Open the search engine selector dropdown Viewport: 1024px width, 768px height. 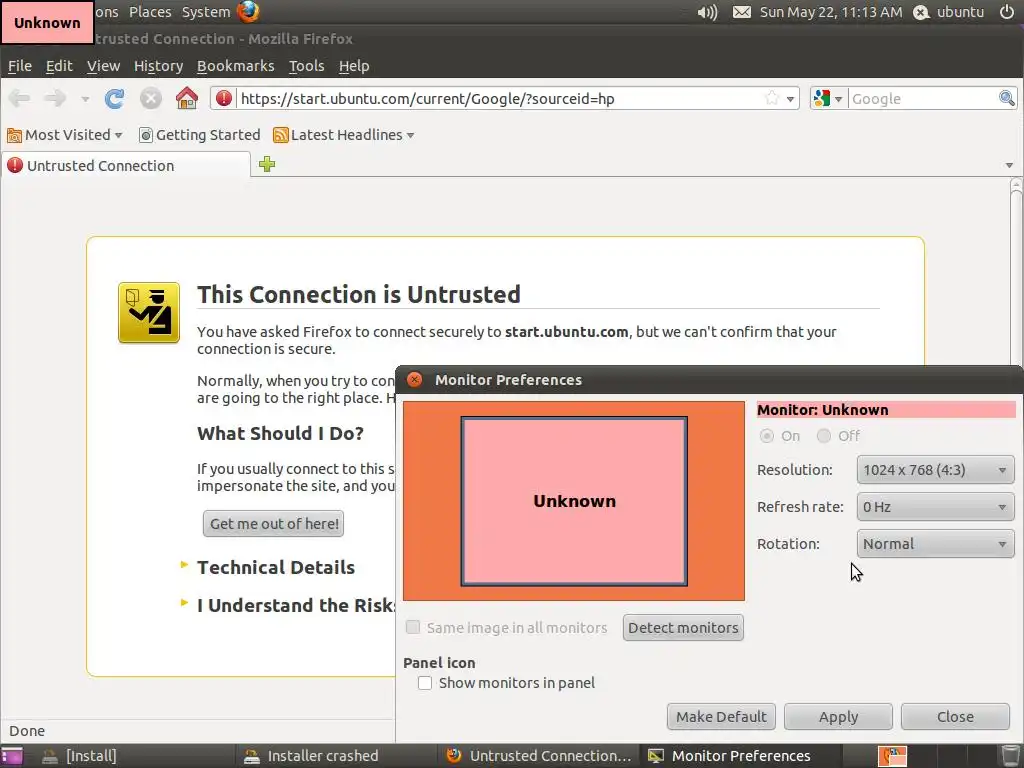coord(828,99)
